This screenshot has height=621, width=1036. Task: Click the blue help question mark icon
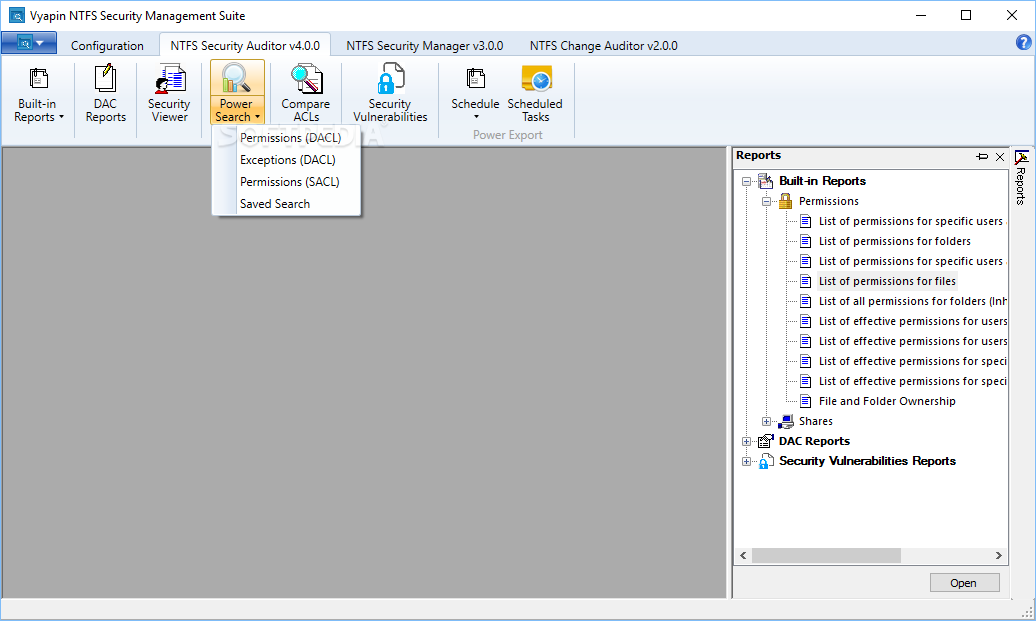(1023, 43)
